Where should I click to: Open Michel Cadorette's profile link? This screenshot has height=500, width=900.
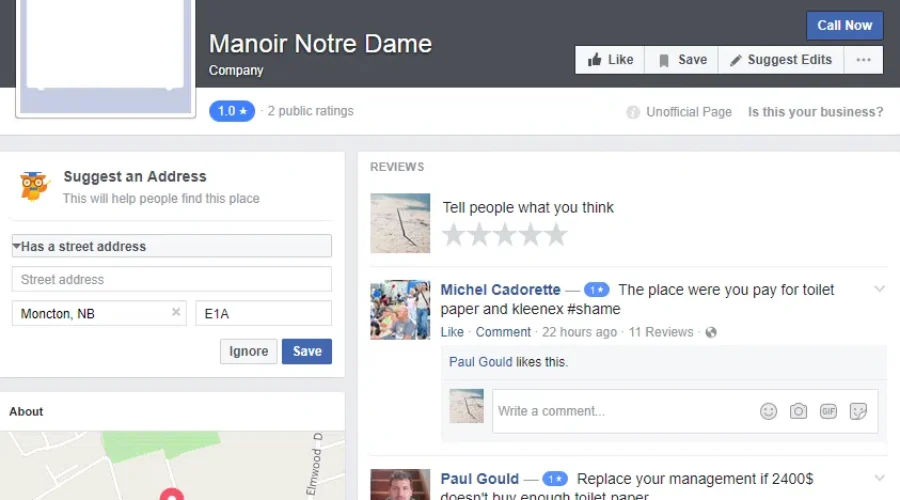coord(500,290)
